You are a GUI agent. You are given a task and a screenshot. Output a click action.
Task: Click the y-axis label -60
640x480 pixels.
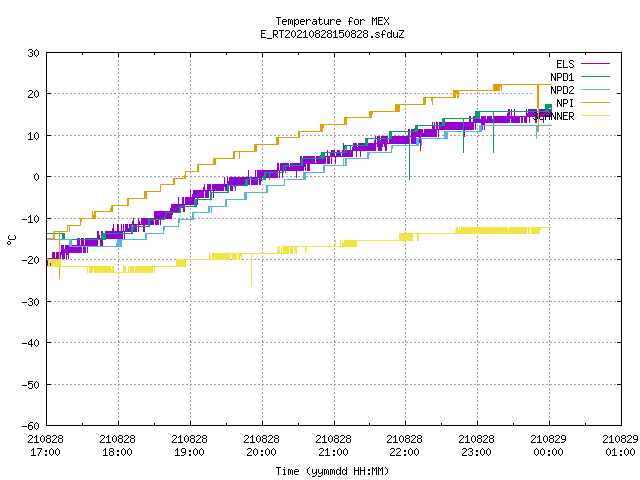tap(31, 426)
